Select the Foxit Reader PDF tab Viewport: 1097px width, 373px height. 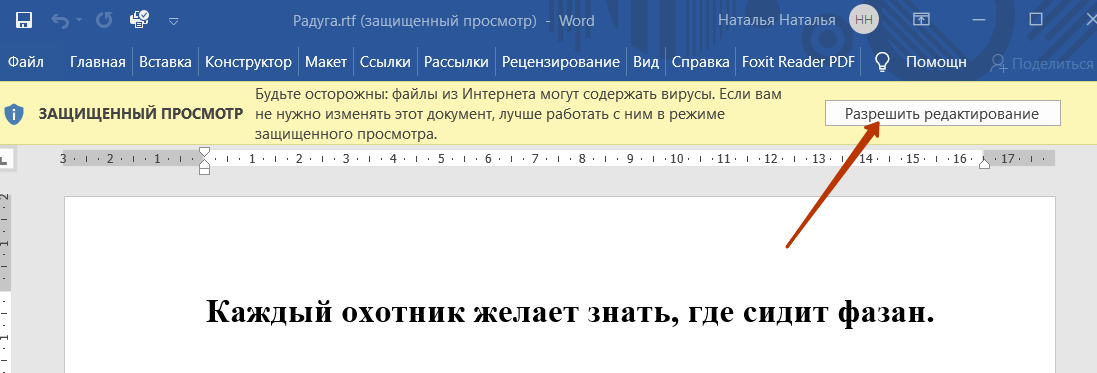tap(798, 62)
